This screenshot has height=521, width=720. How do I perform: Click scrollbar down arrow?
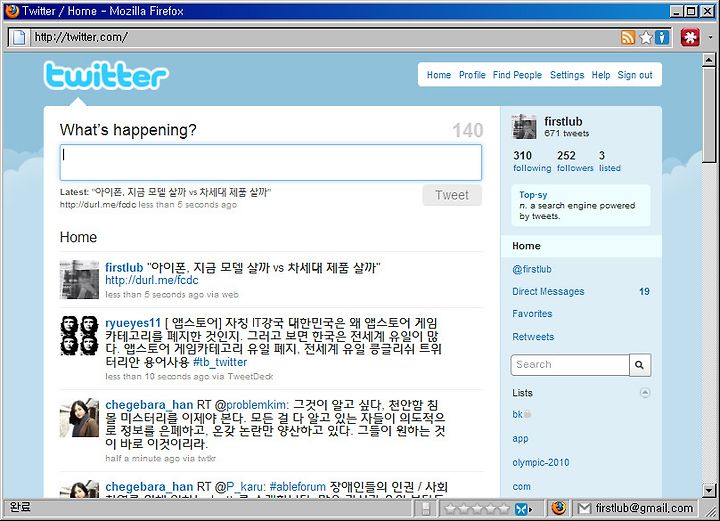[x=709, y=491]
